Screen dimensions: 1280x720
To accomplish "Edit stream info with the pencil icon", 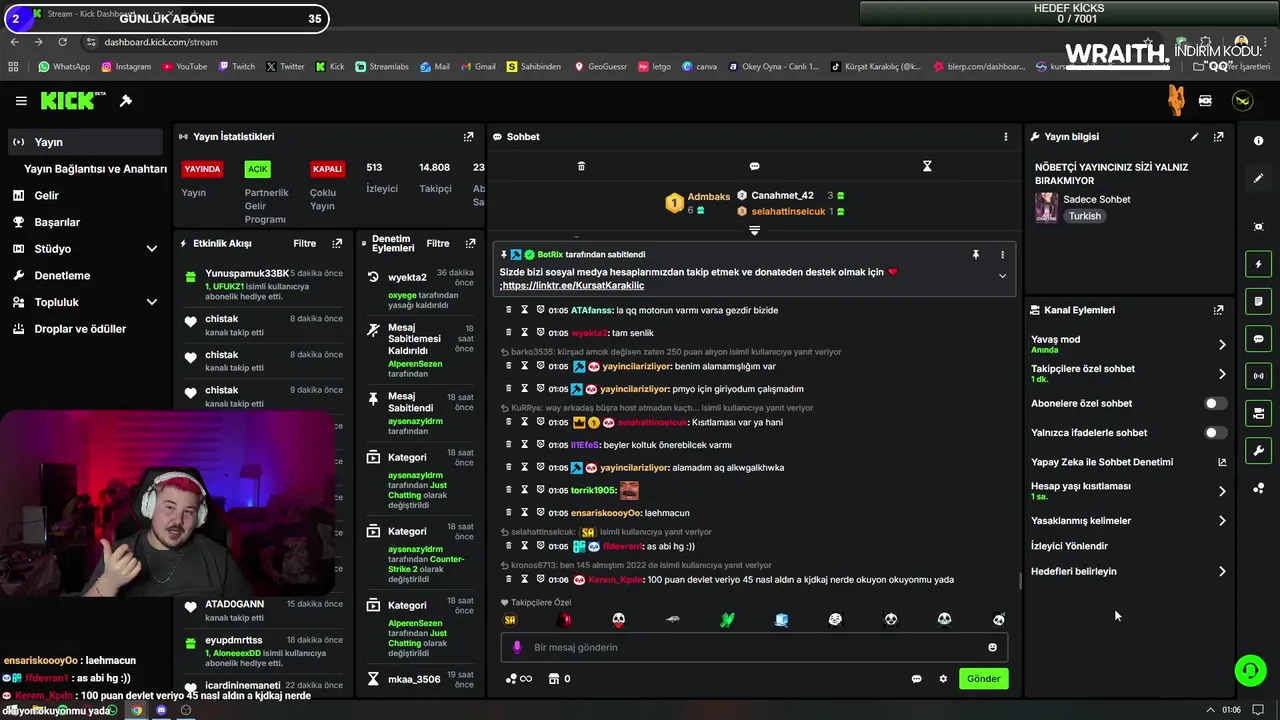I will pyautogui.click(x=1194, y=137).
